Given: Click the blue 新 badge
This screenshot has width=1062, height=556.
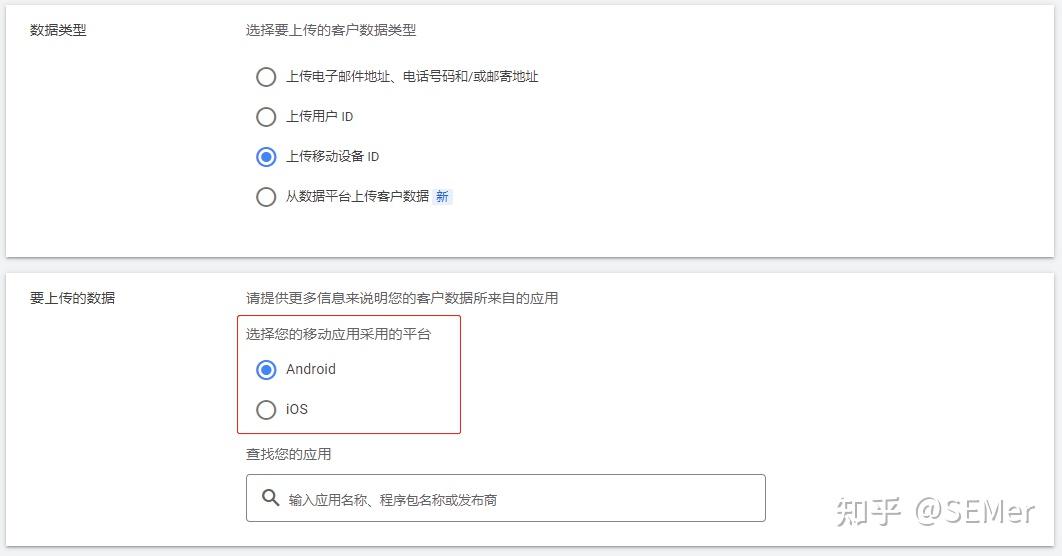Looking at the screenshot, I should point(442,196).
